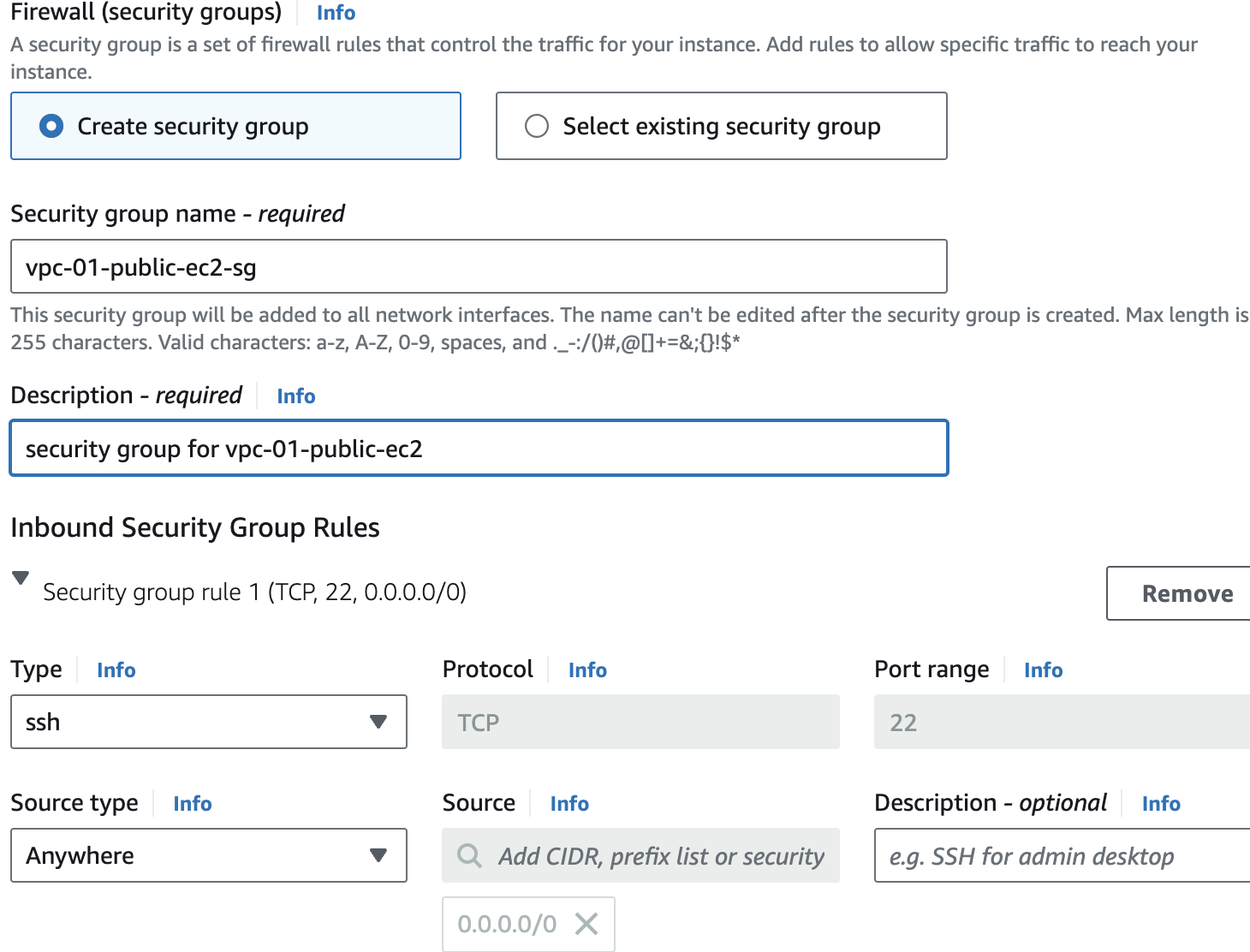1250x952 pixels.
Task: Open Info link beside rule Description optional
Action: (x=1161, y=804)
